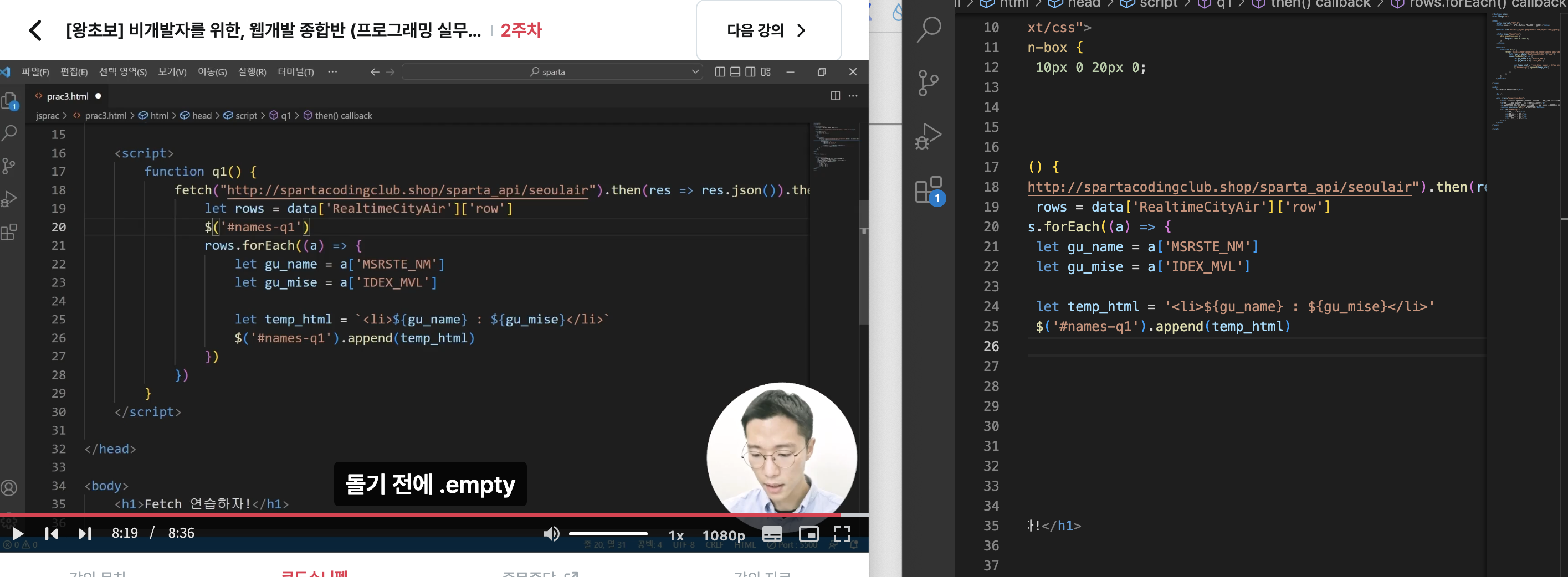Open Source Control in the right VS Code window
1568x577 pixels.
(928, 83)
